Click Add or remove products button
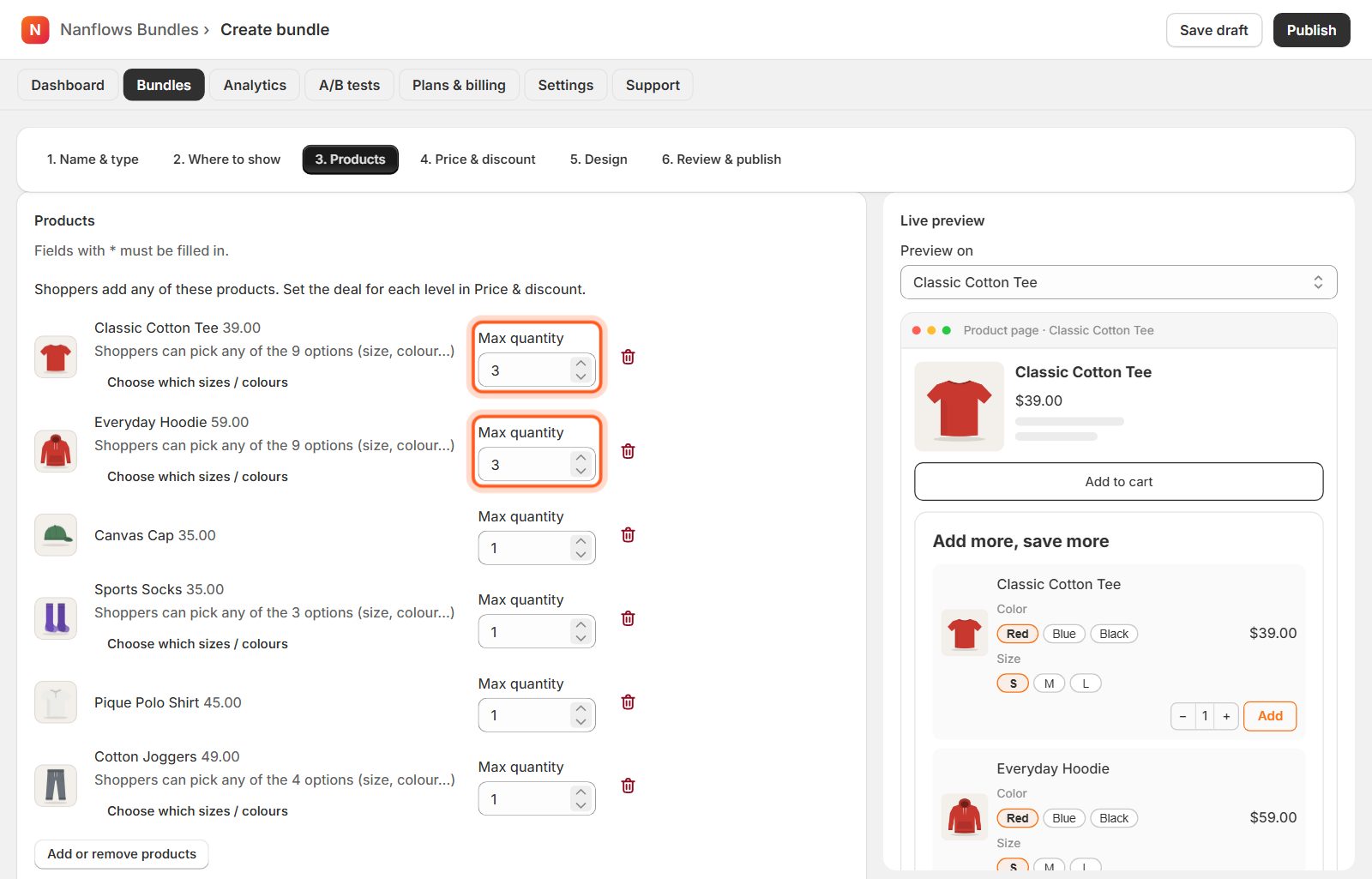 tap(122, 854)
